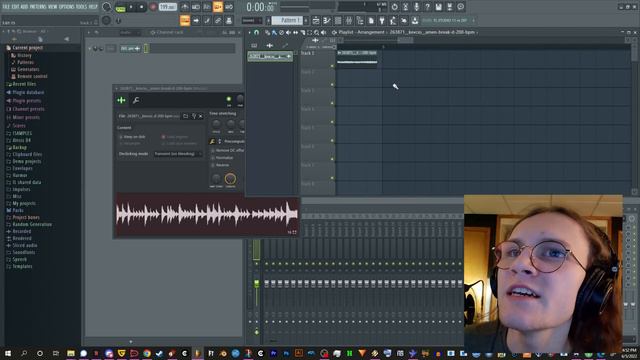Click the audio clip on Track 1
Image resolution: width=640 pixels, height=360 pixels.
(x=357, y=58)
